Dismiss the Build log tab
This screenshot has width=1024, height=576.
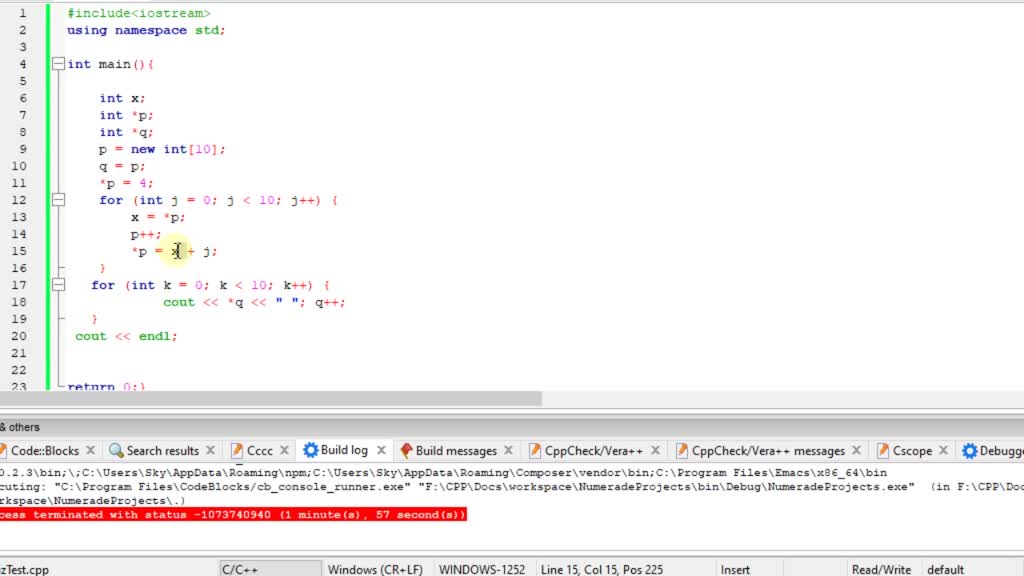point(381,450)
